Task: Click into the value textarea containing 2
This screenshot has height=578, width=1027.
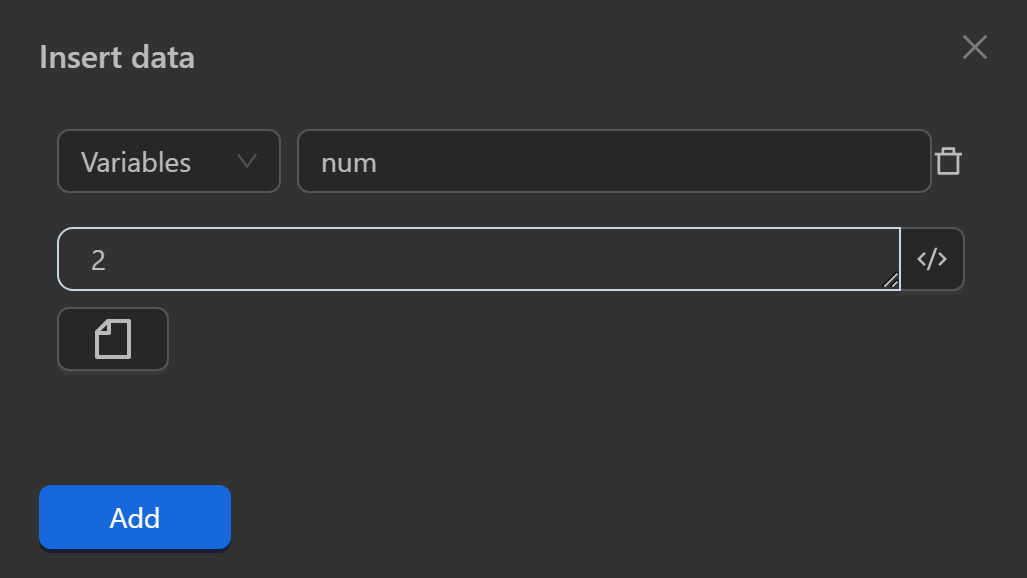Action: click(478, 259)
